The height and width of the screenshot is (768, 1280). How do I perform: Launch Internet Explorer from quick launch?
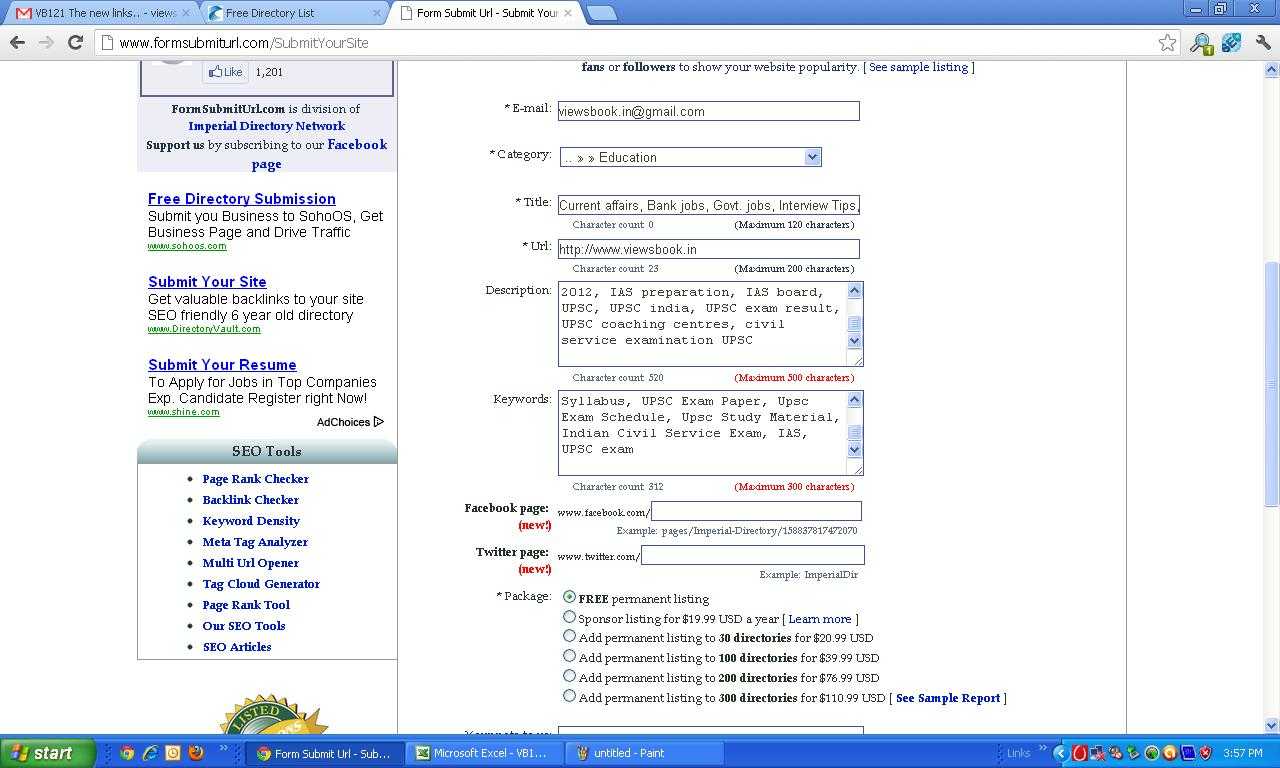click(x=150, y=753)
